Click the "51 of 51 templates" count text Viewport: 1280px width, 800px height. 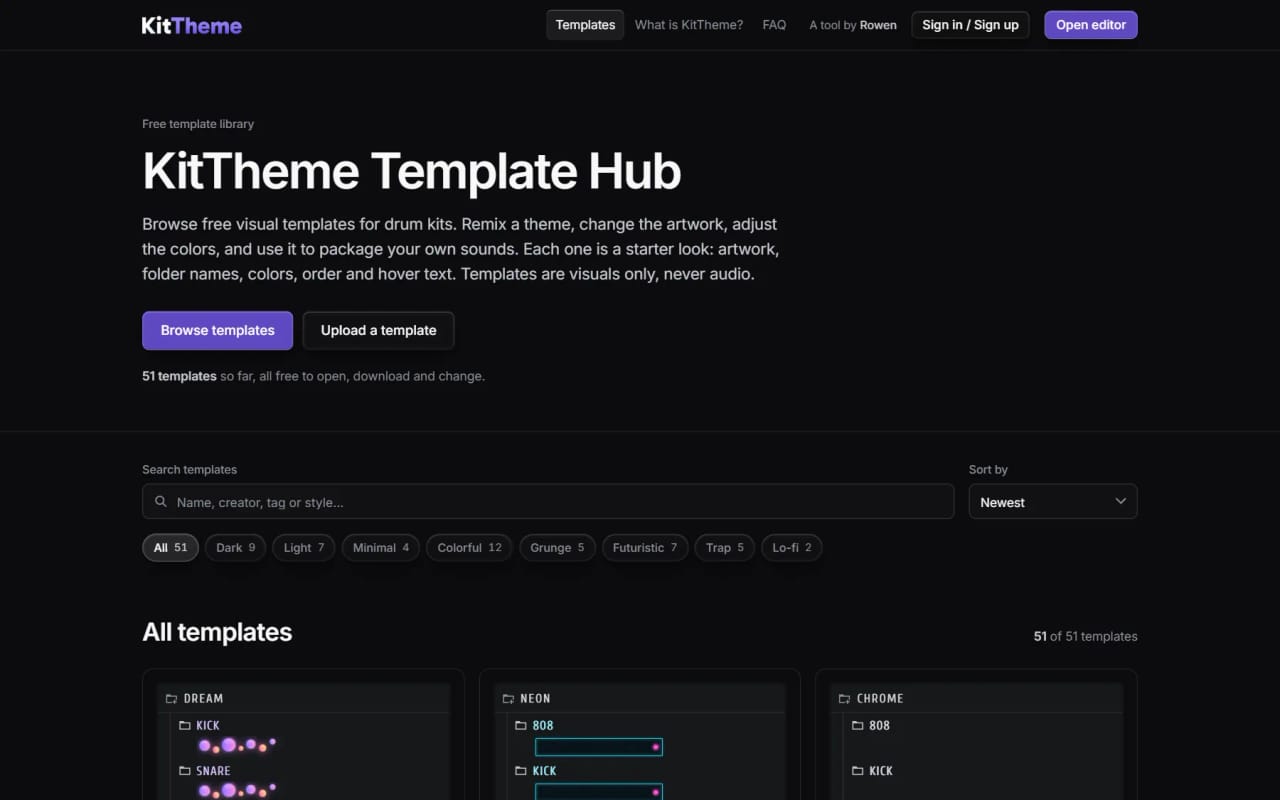tap(1086, 636)
